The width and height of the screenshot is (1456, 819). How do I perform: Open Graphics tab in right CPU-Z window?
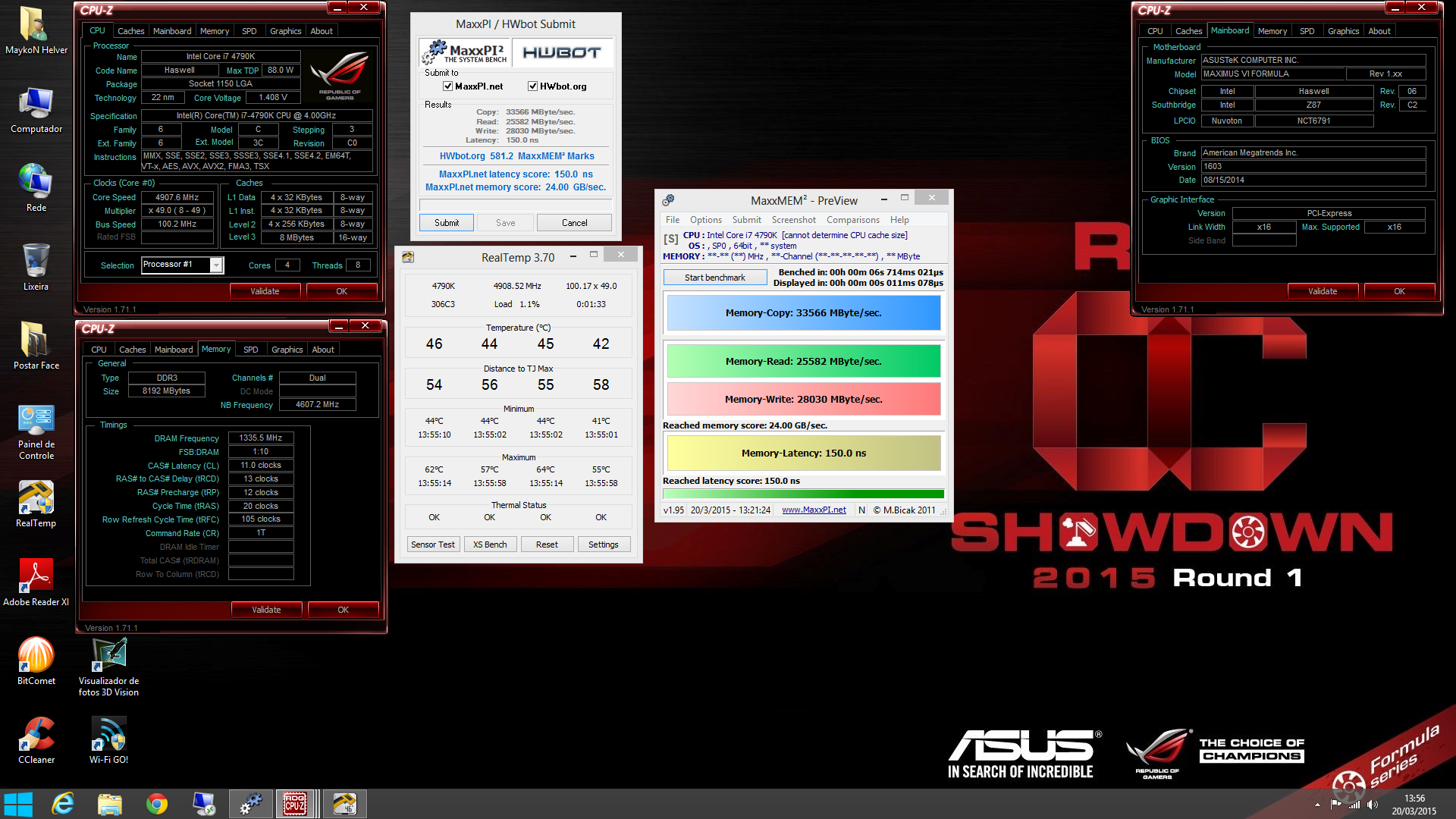[1343, 31]
